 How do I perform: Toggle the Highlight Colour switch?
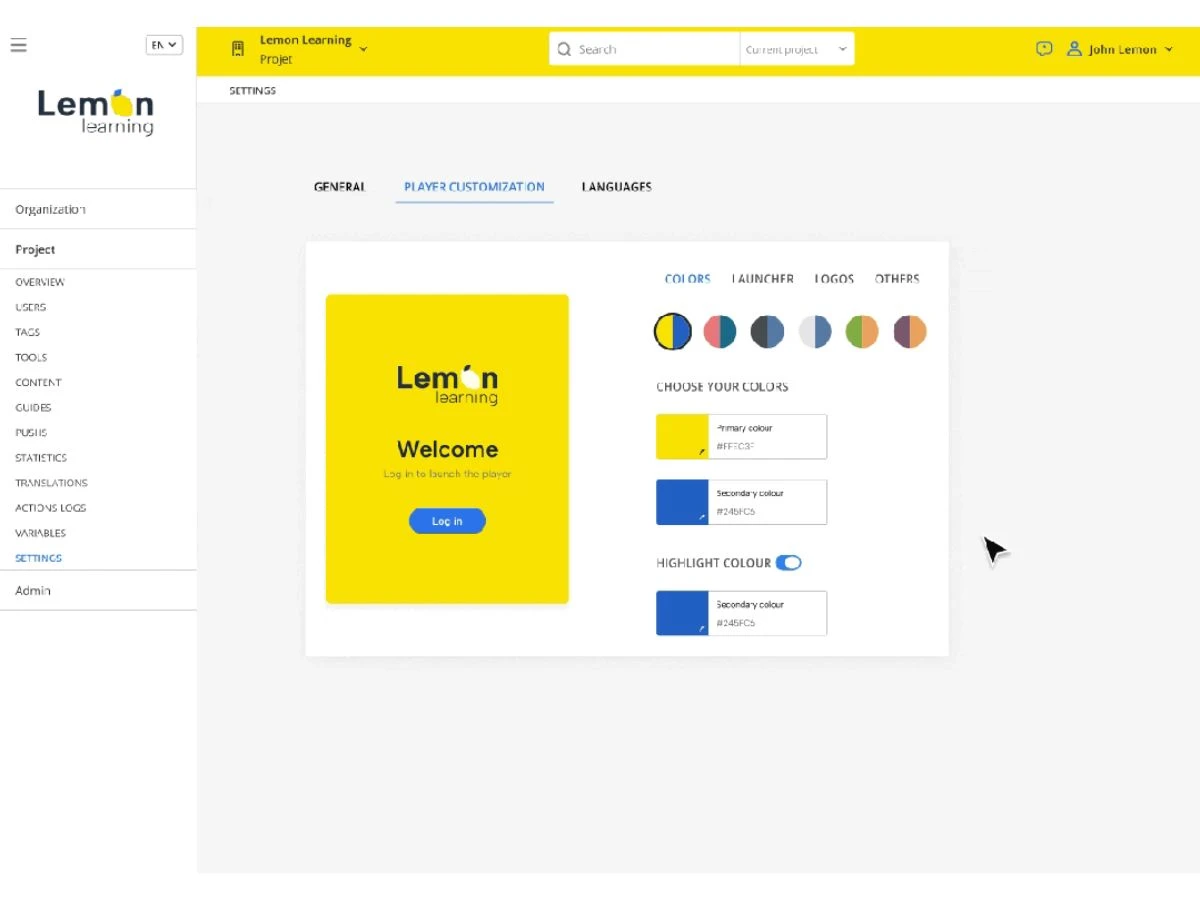pyautogui.click(x=788, y=563)
